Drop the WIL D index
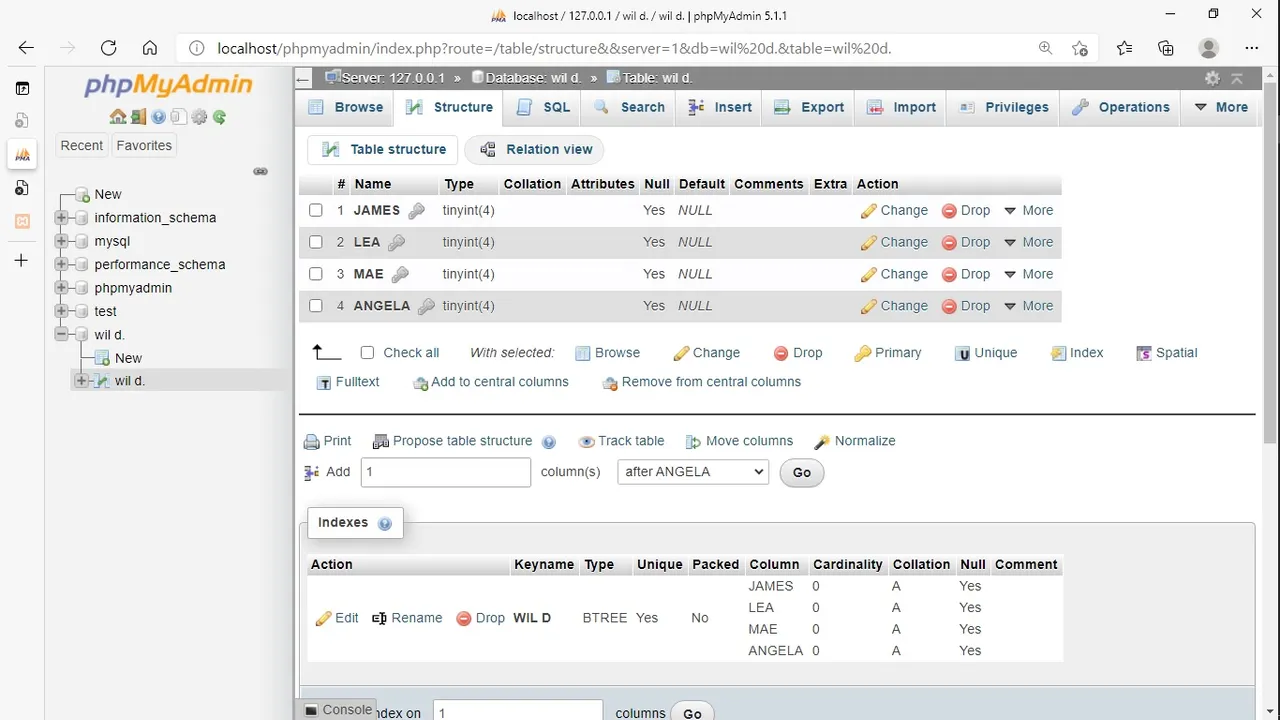The width and height of the screenshot is (1280, 720). [481, 618]
